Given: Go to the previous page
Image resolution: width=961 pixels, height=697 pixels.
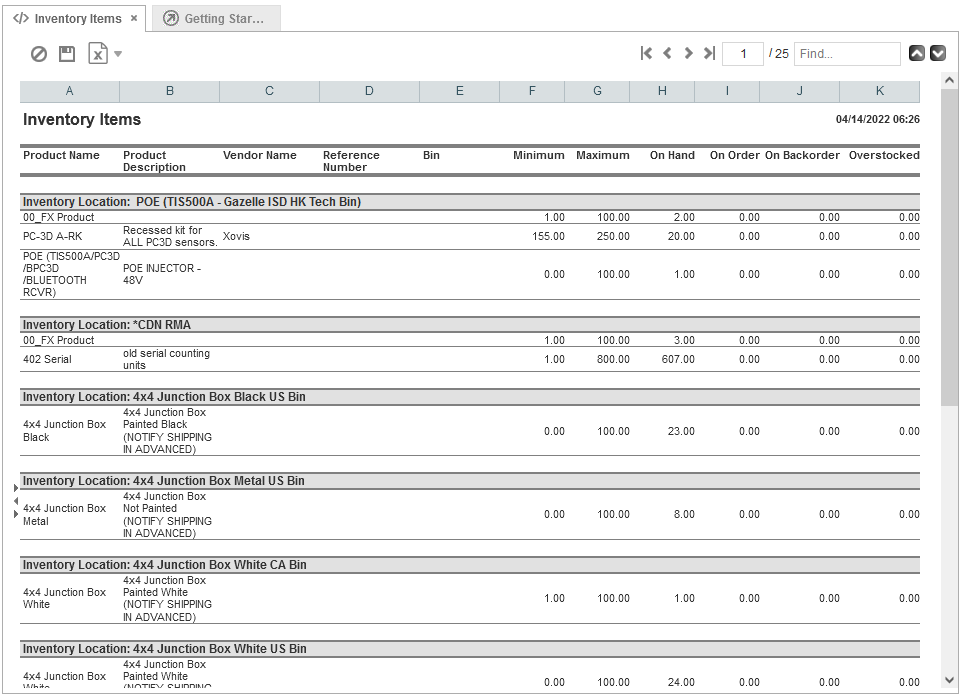Looking at the screenshot, I should (x=667, y=53).
